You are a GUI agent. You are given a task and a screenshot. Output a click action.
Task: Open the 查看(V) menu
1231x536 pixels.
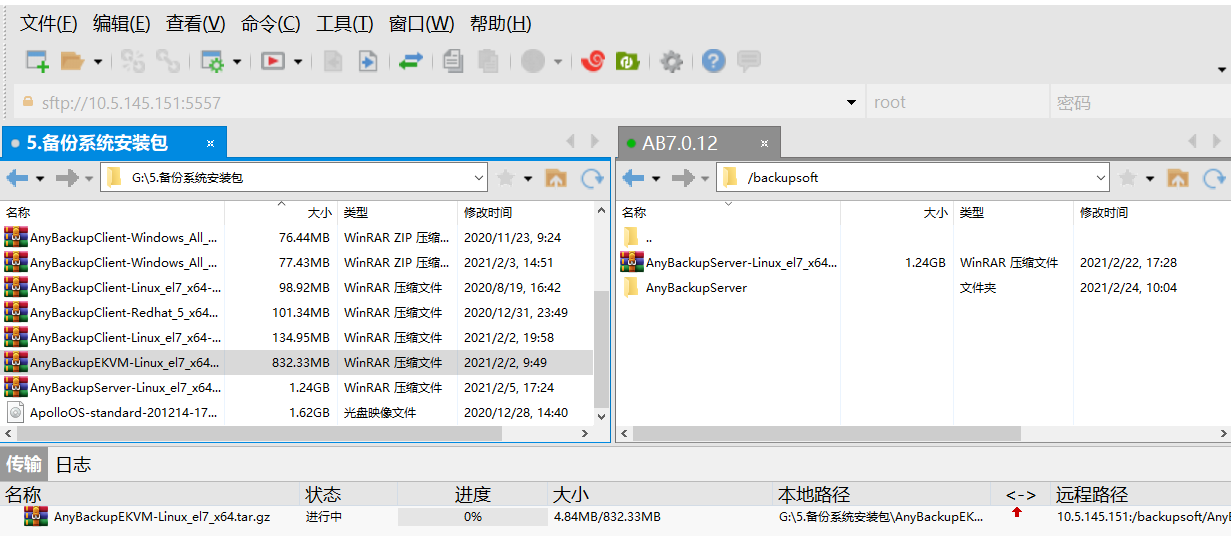[x=196, y=24]
